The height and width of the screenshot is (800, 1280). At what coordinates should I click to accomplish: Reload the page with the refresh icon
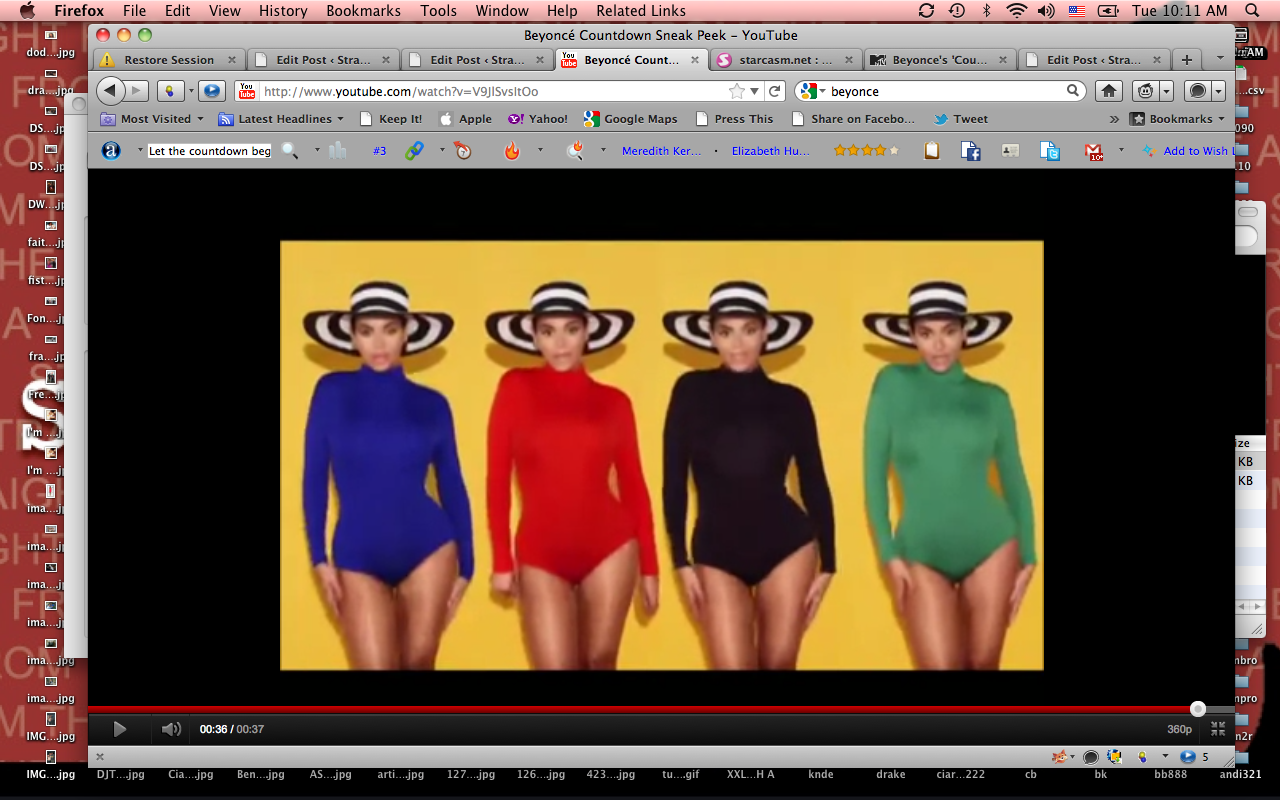pyautogui.click(x=774, y=91)
